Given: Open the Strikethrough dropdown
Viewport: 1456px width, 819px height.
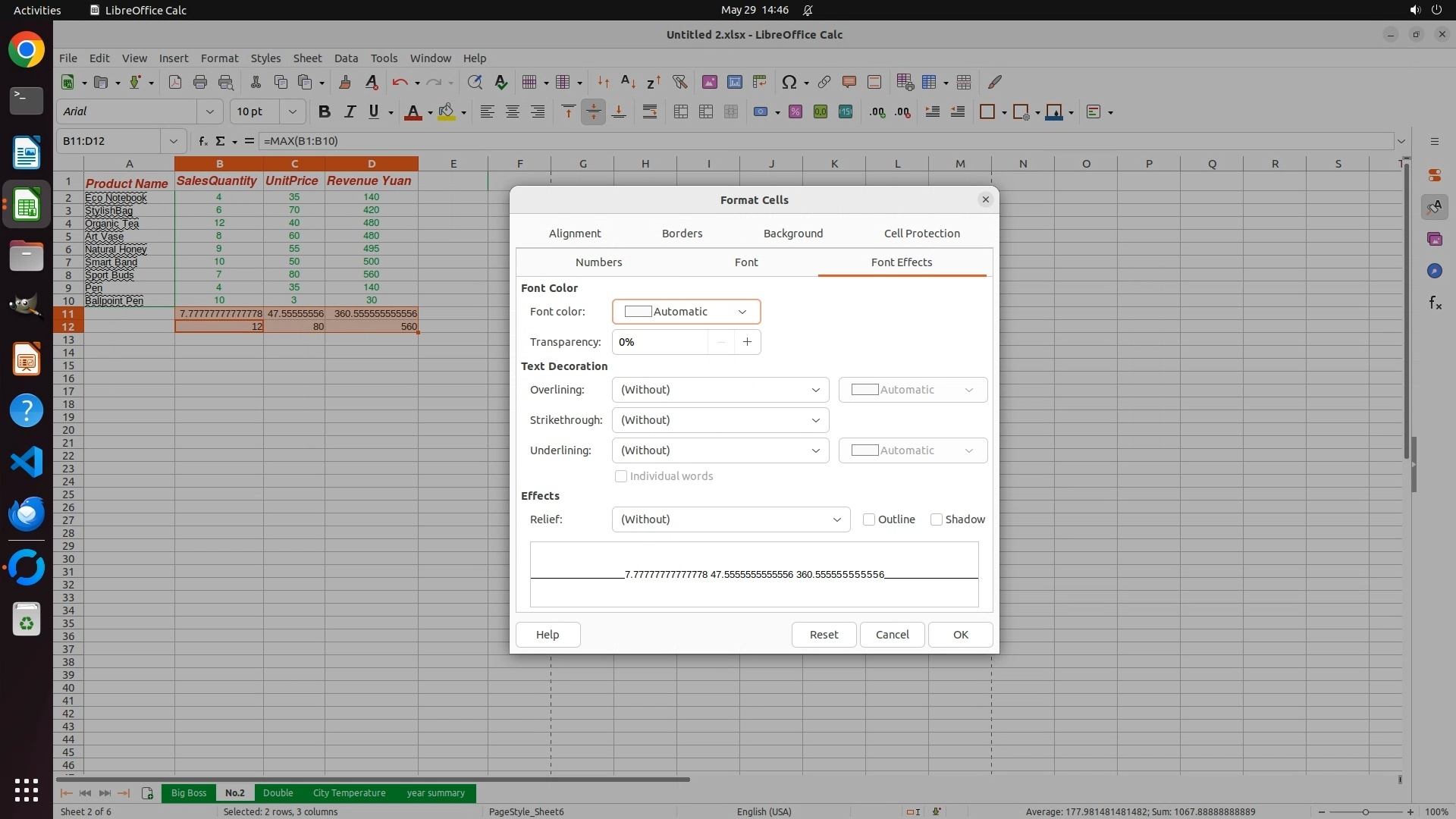Looking at the screenshot, I should (720, 420).
